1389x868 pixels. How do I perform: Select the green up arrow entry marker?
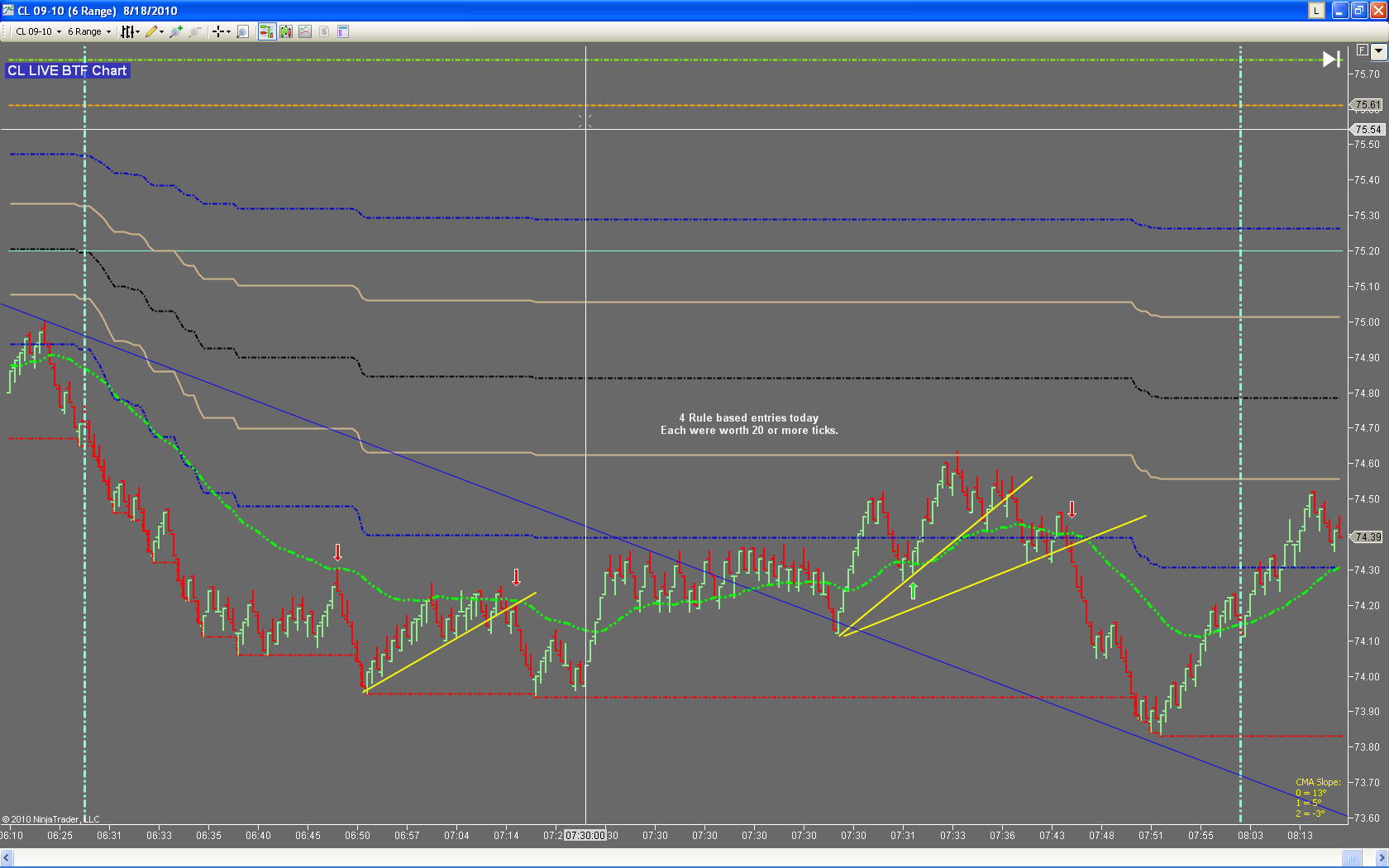[913, 590]
